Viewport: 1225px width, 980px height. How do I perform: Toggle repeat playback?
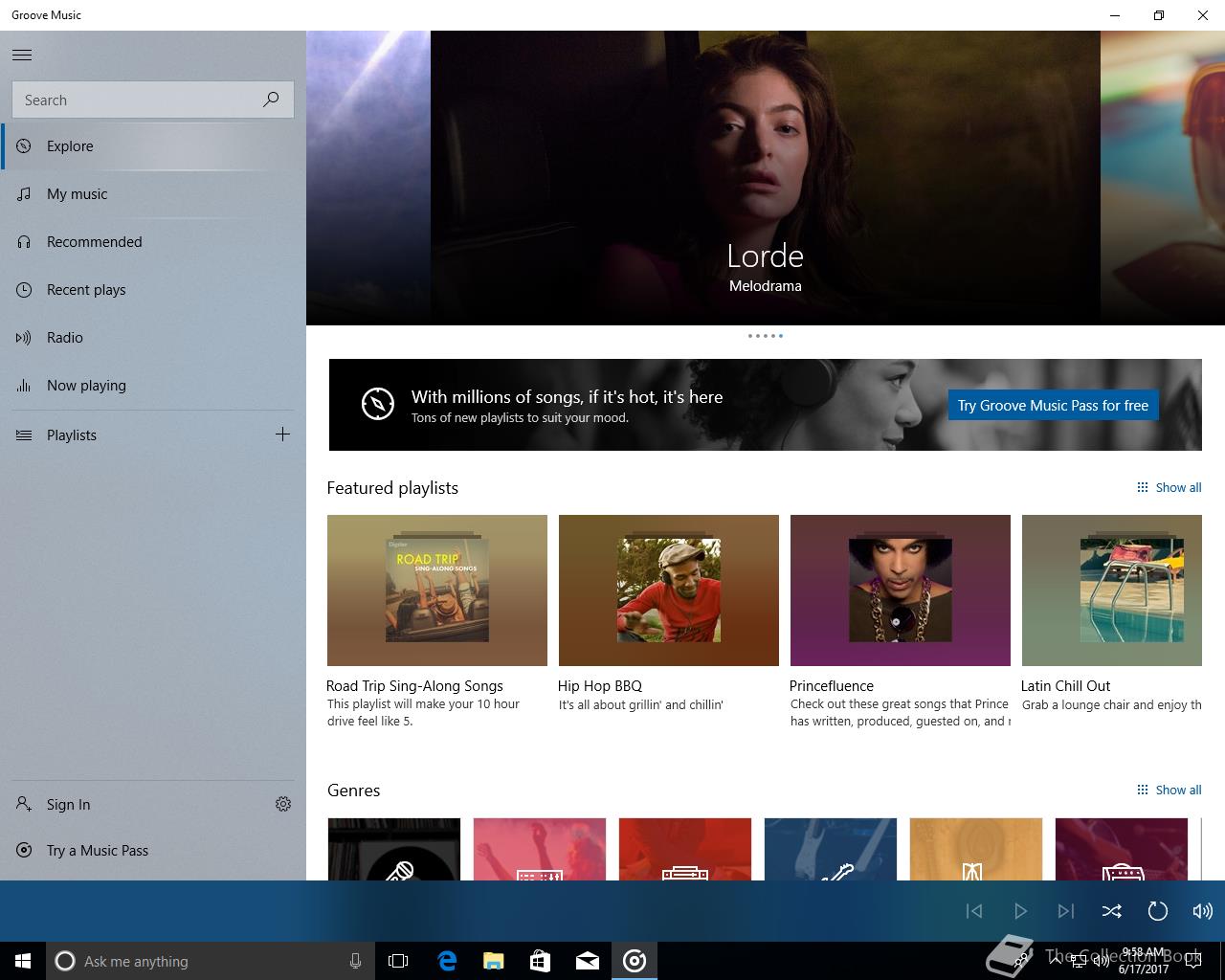(1158, 911)
